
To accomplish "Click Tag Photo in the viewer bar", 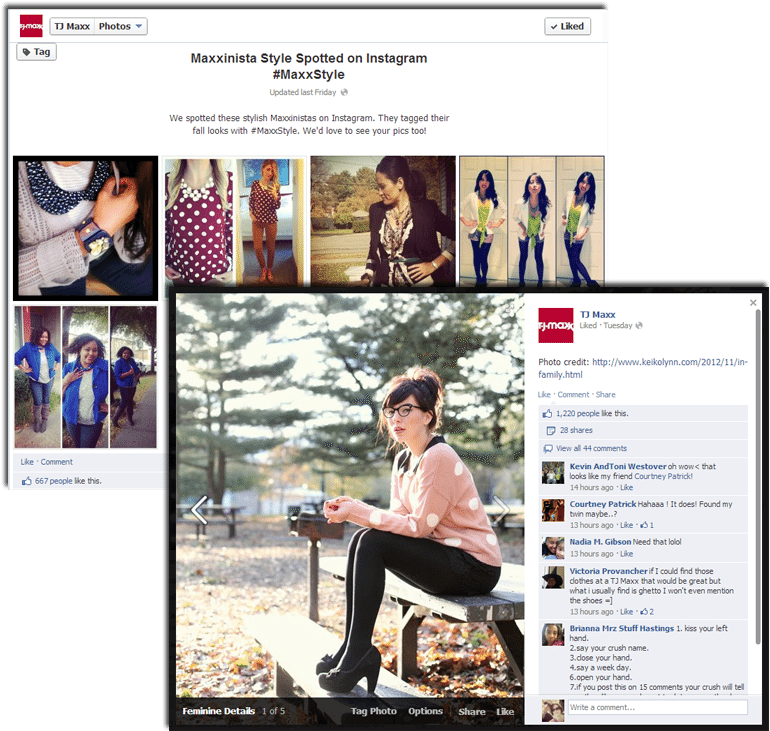I will (374, 711).
